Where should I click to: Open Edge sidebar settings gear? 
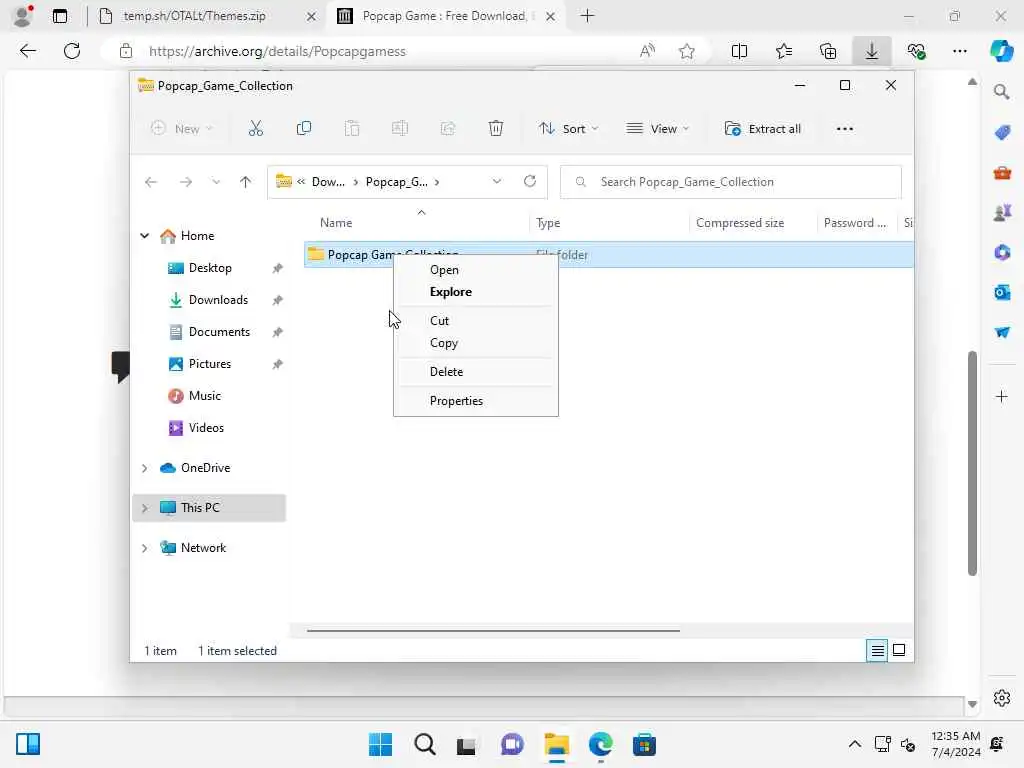(x=1002, y=698)
